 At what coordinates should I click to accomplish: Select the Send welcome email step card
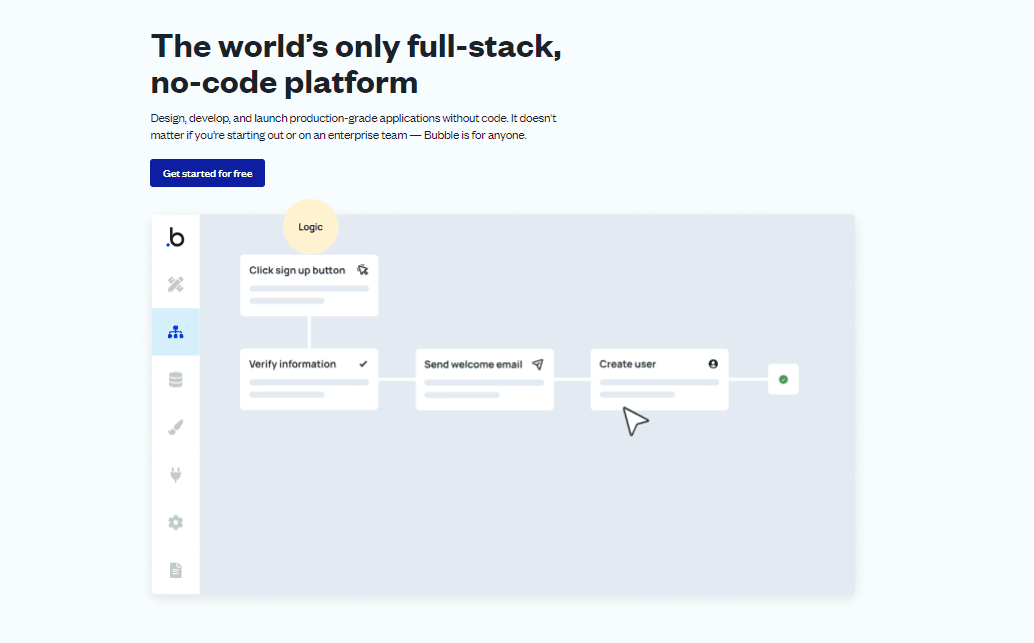click(485, 379)
